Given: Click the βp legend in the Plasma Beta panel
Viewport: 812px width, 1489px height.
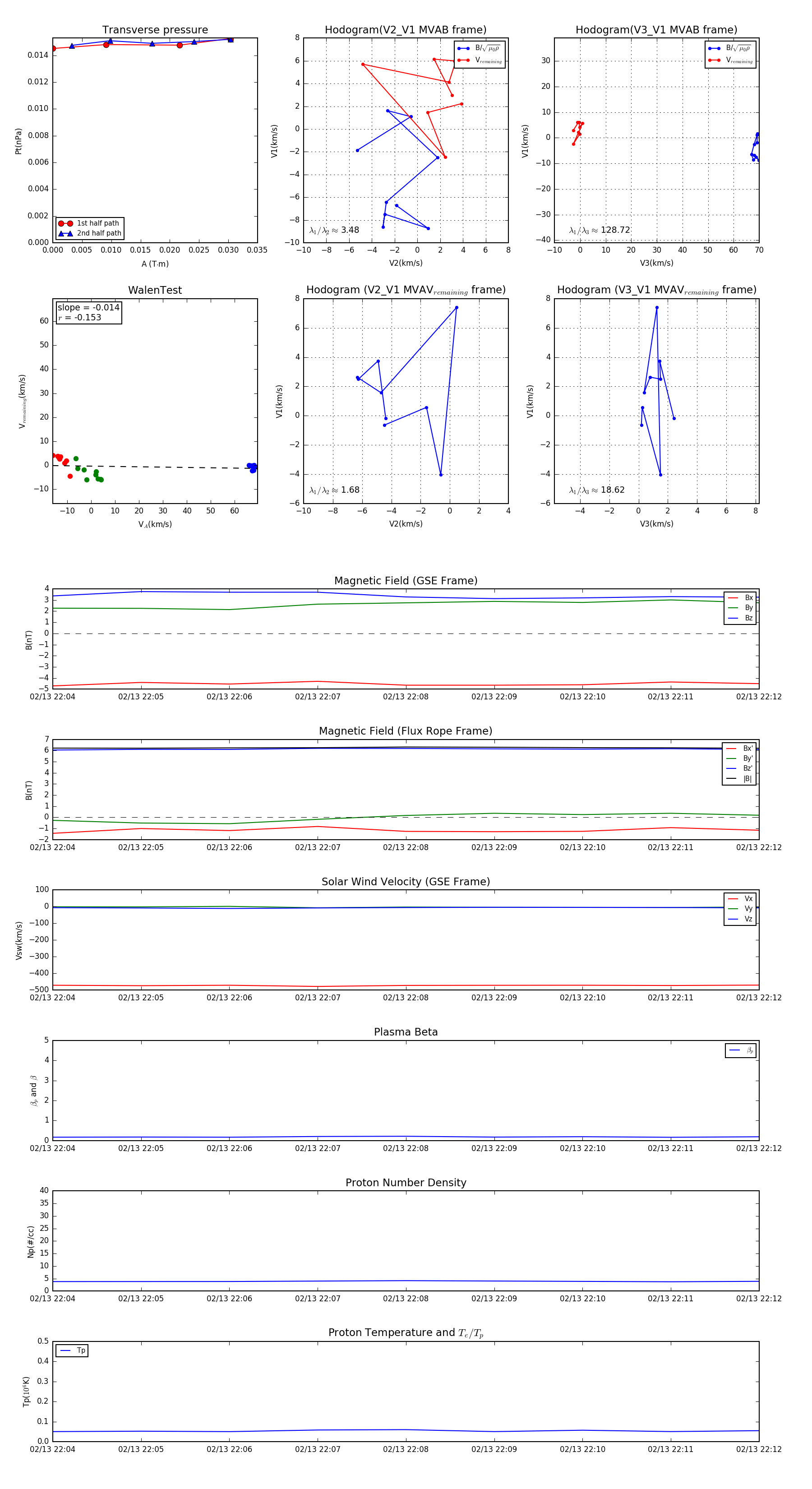Looking at the screenshot, I should click(741, 1050).
